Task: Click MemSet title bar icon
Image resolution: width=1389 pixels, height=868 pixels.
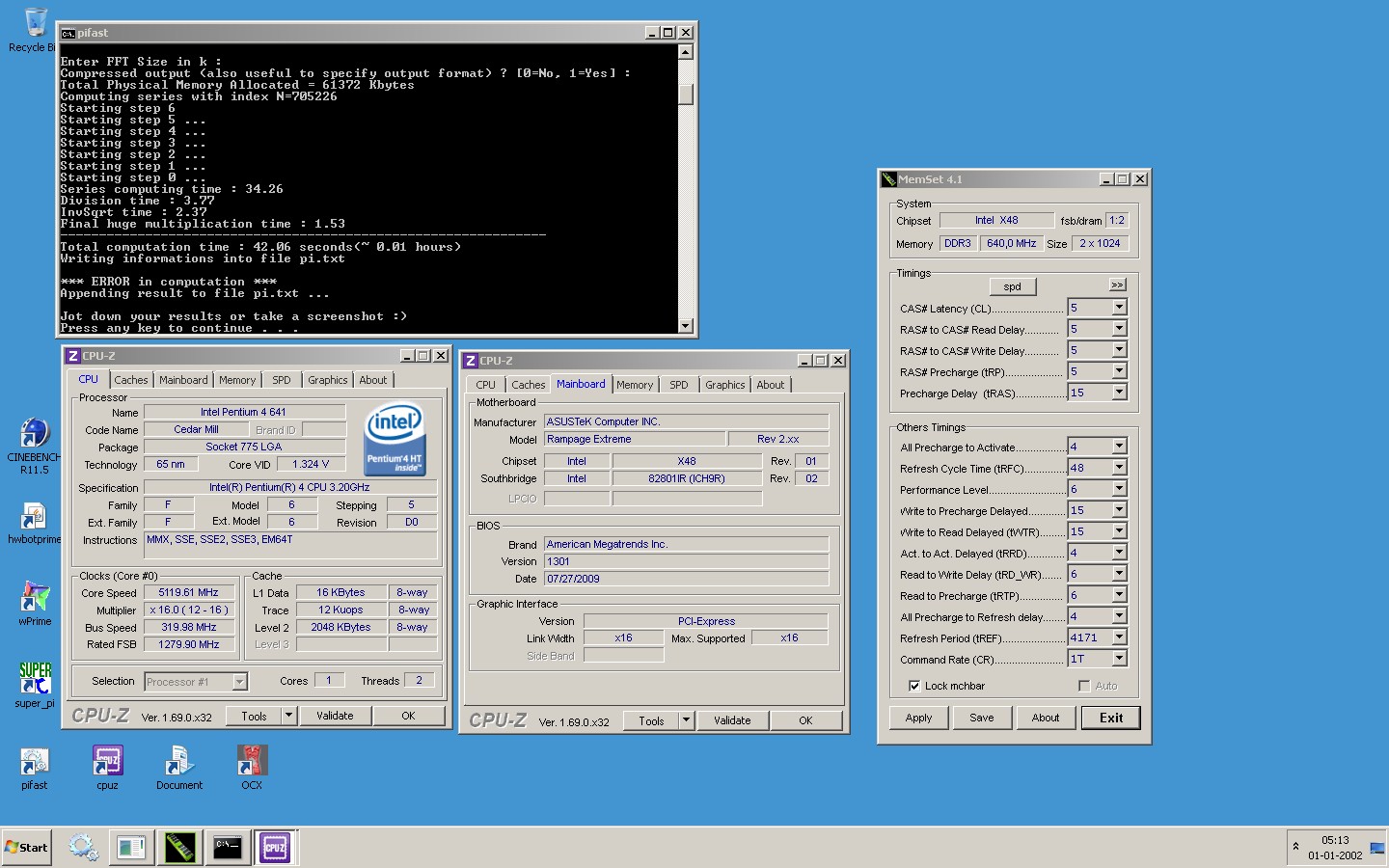Action: point(888,179)
